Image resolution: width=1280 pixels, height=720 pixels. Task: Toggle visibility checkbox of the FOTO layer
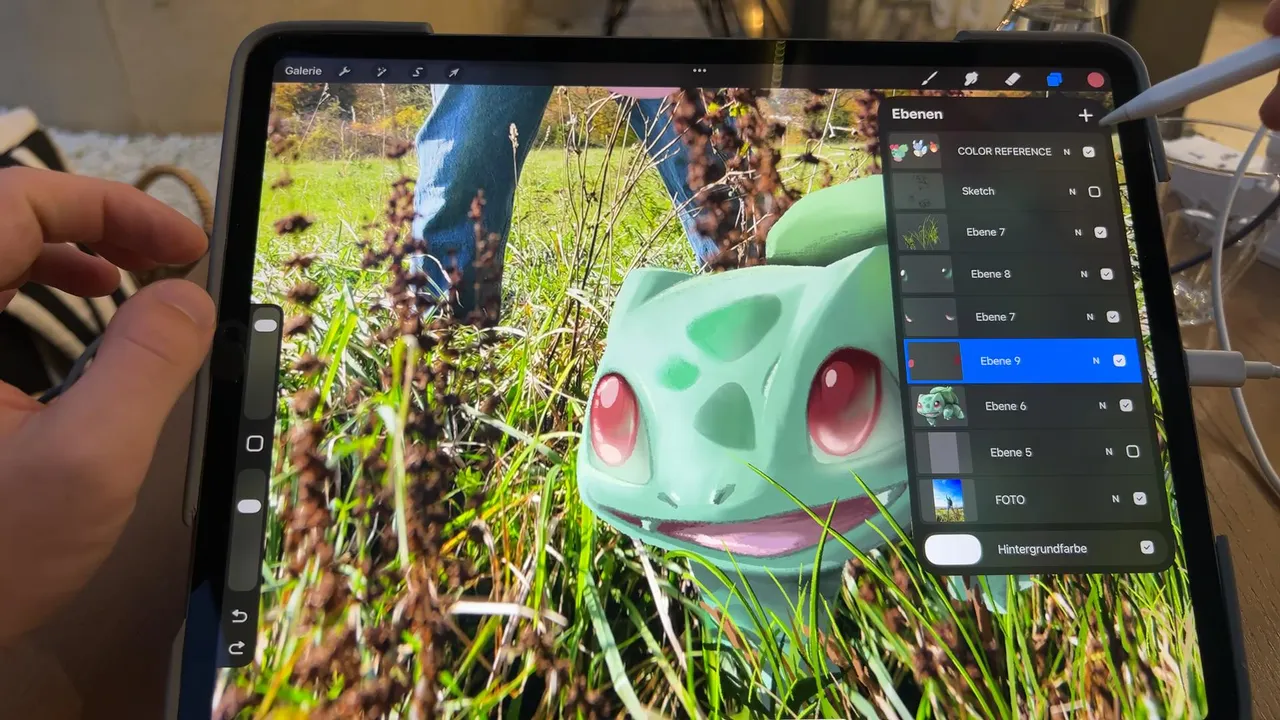click(1140, 498)
